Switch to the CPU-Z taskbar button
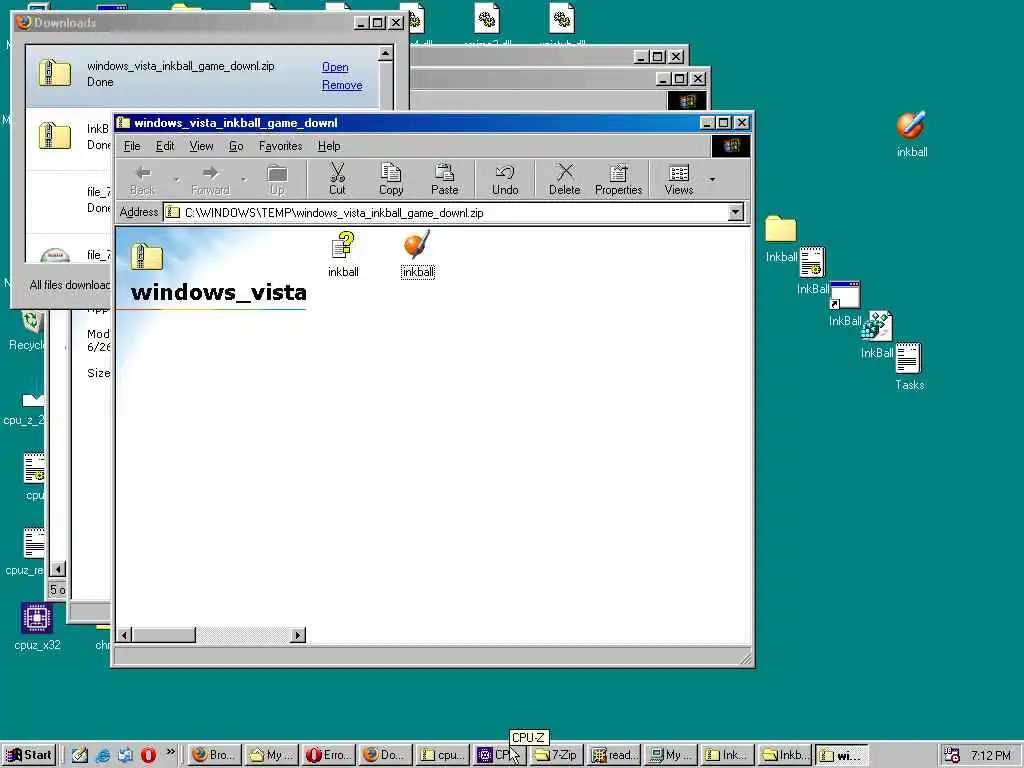The height and width of the screenshot is (768, 1024). coord(500,755)
